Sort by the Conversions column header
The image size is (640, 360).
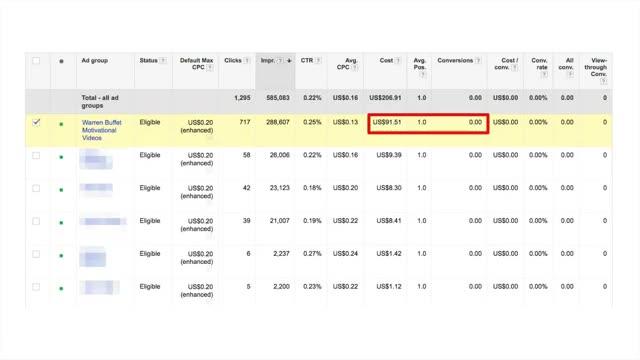[455, 60]
